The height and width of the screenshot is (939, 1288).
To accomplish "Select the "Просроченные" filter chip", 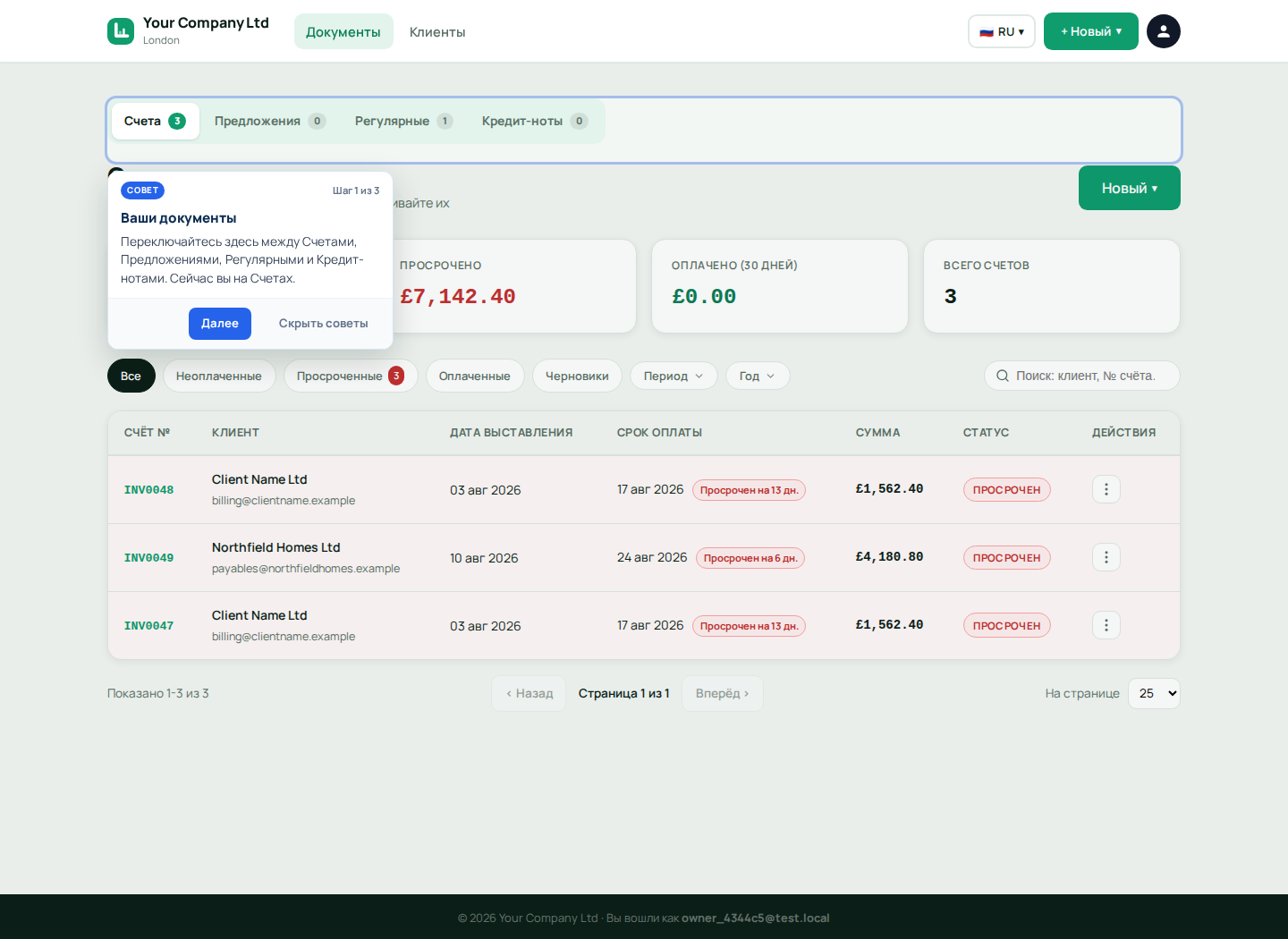I will pos(351,376).
